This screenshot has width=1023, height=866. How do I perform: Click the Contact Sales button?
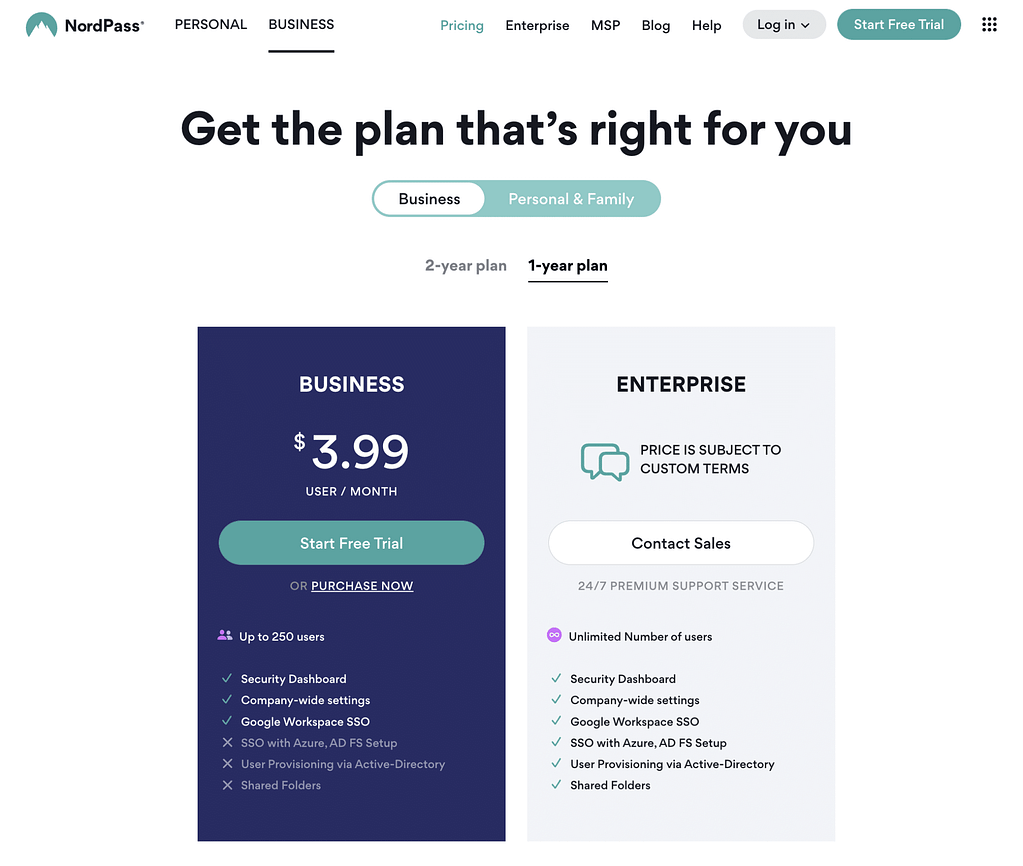pos(681,543)
